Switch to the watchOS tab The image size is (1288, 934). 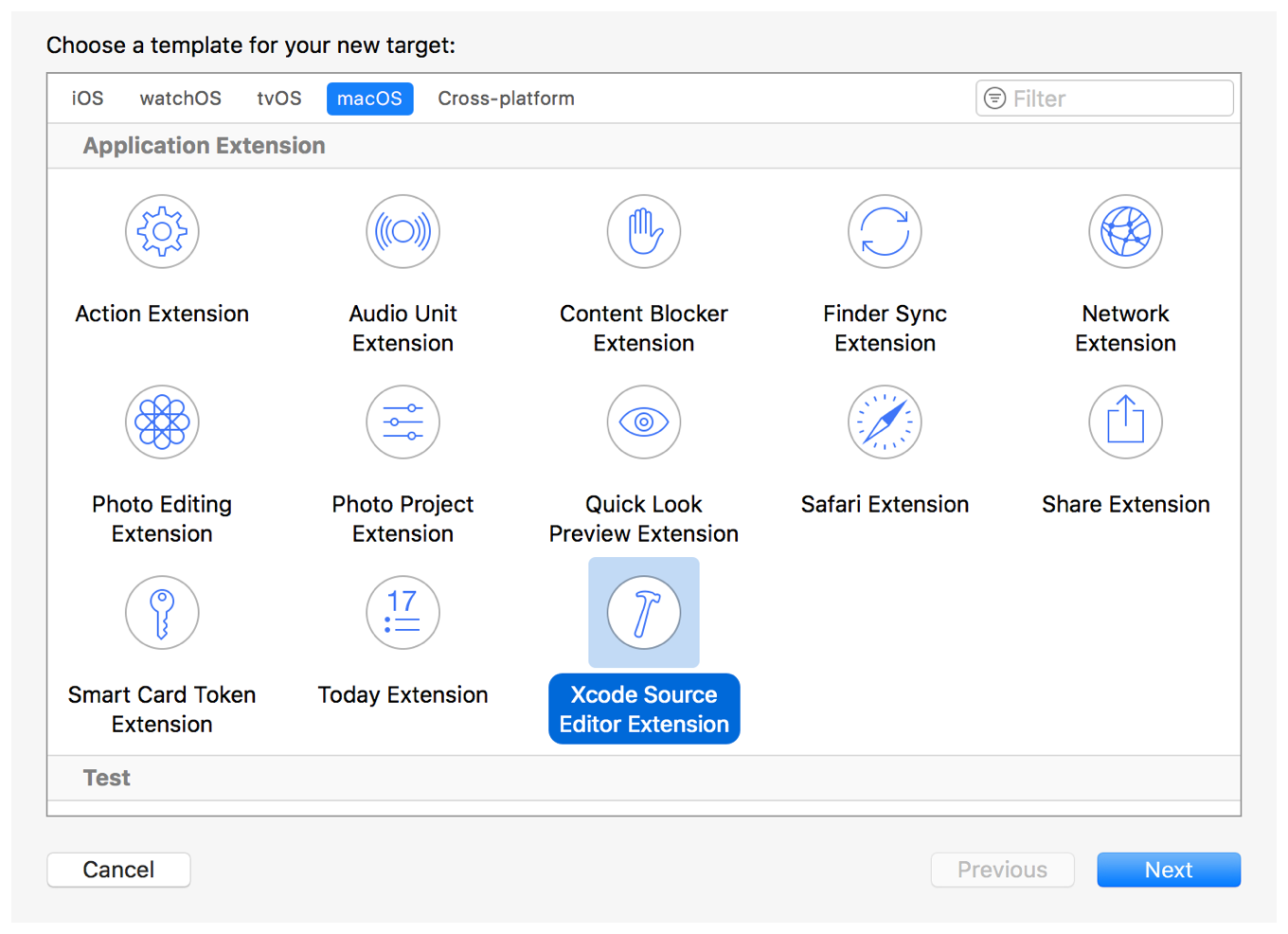click(x=180, y=98)
